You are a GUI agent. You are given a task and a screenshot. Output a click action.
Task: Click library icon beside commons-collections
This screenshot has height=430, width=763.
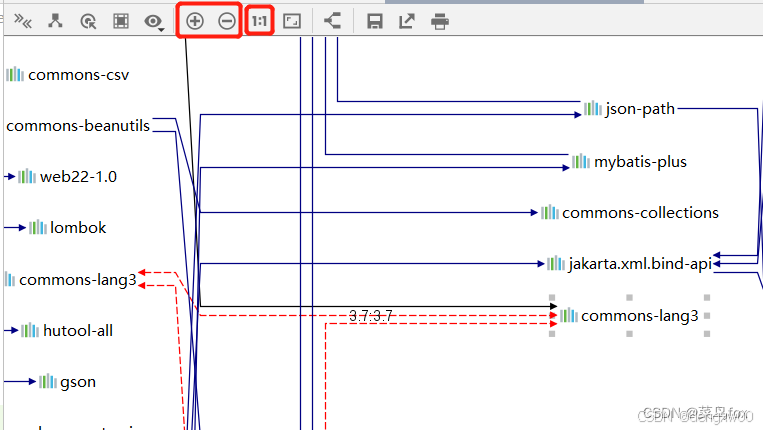549,212
